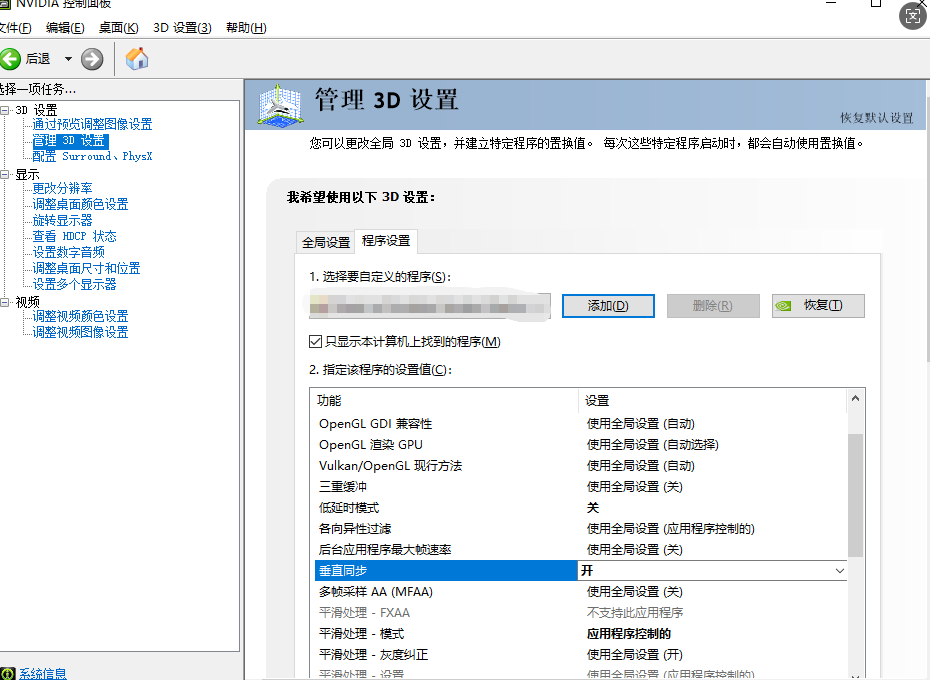Click the green Back arrow icon
The width and height of the screenshot is (930, 680).
11,59
